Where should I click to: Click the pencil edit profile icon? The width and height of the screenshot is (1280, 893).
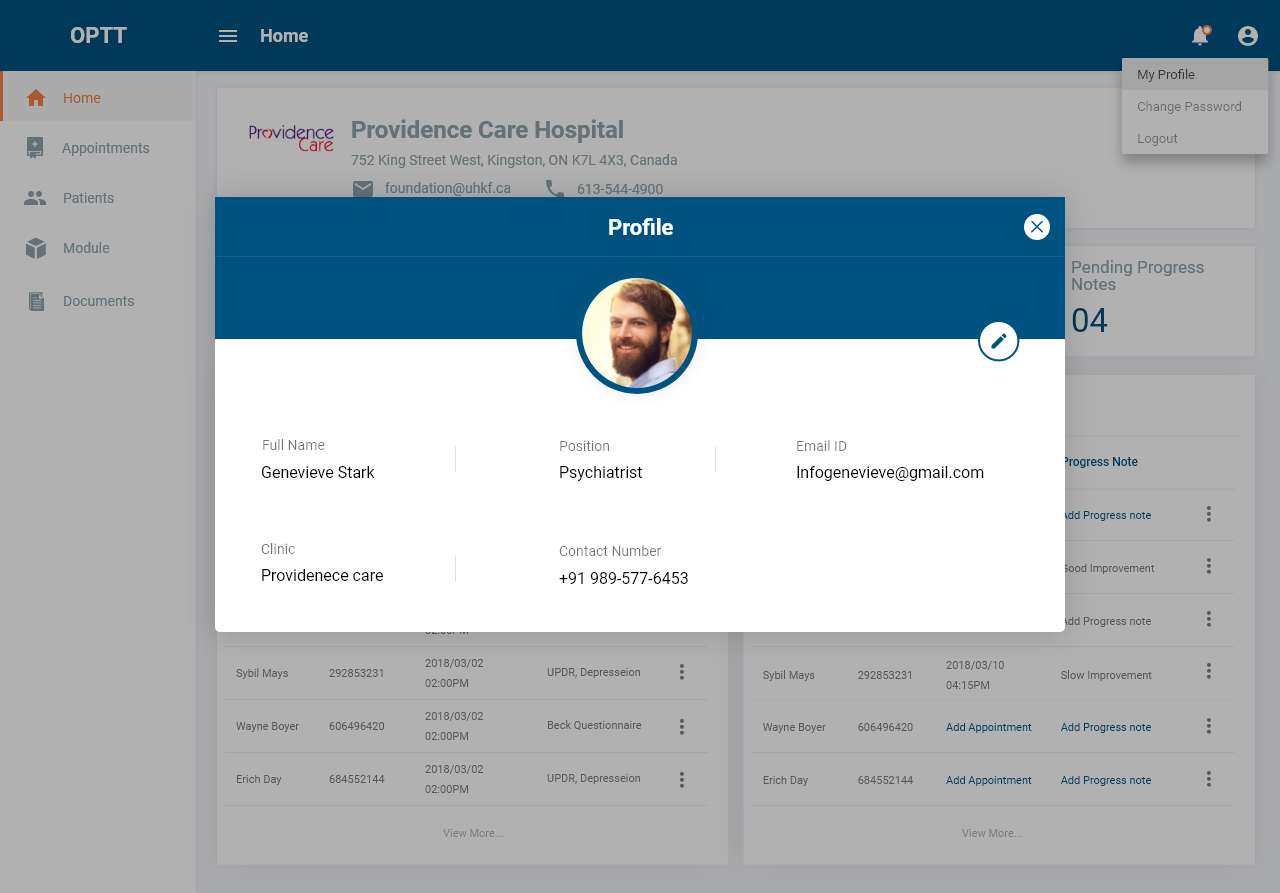click(x=998, y=341)
